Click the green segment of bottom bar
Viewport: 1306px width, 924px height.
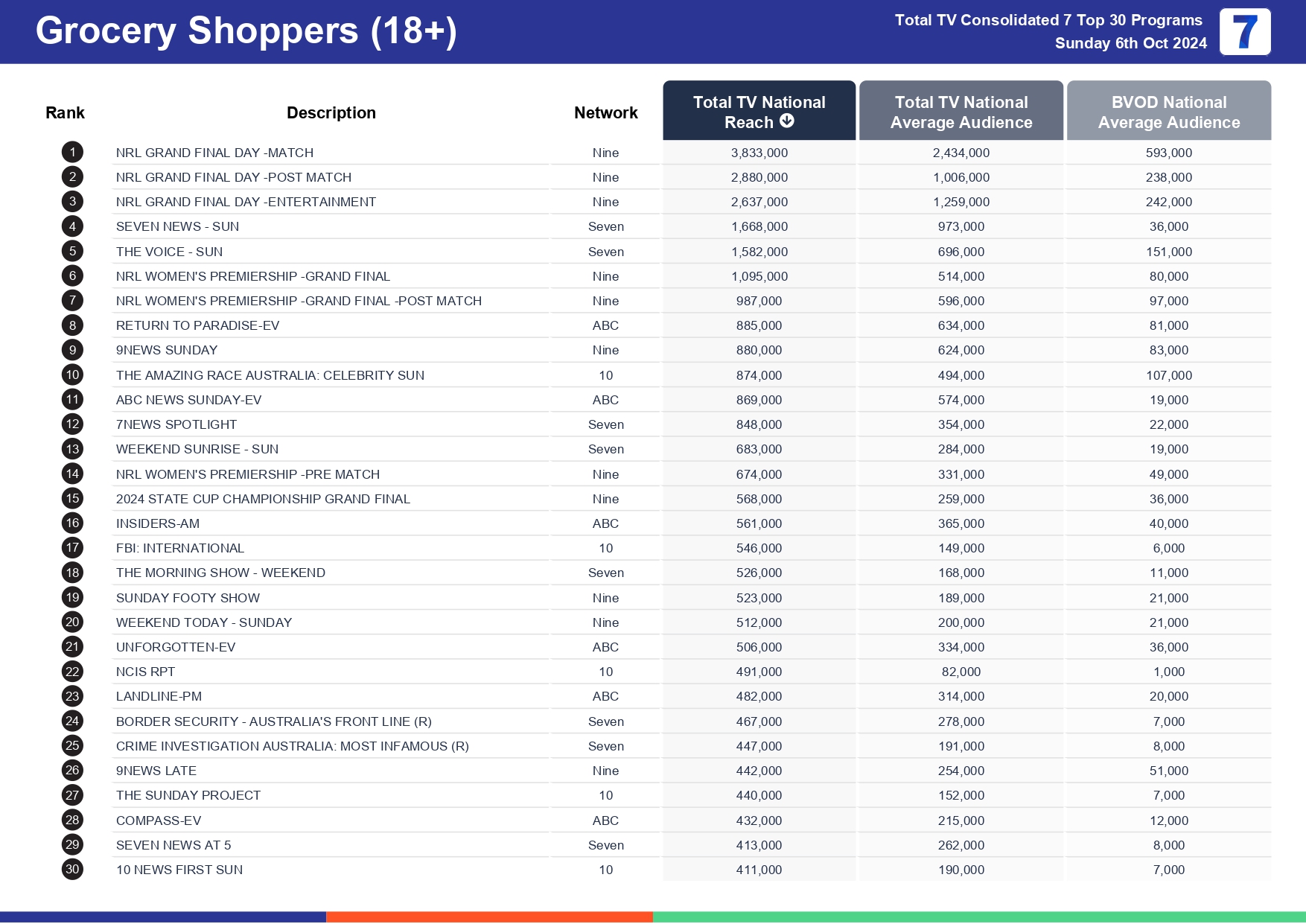(x=978, y=917)
